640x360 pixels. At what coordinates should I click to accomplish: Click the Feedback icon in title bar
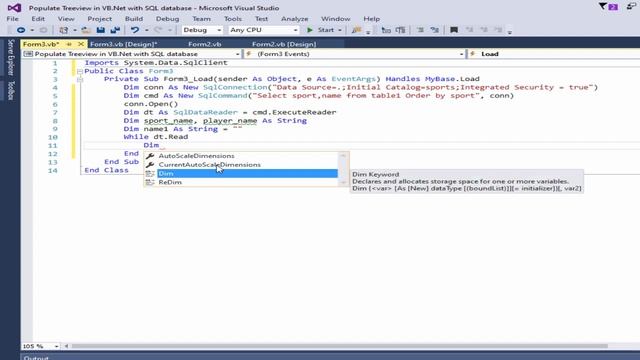(x=632, y=6)
